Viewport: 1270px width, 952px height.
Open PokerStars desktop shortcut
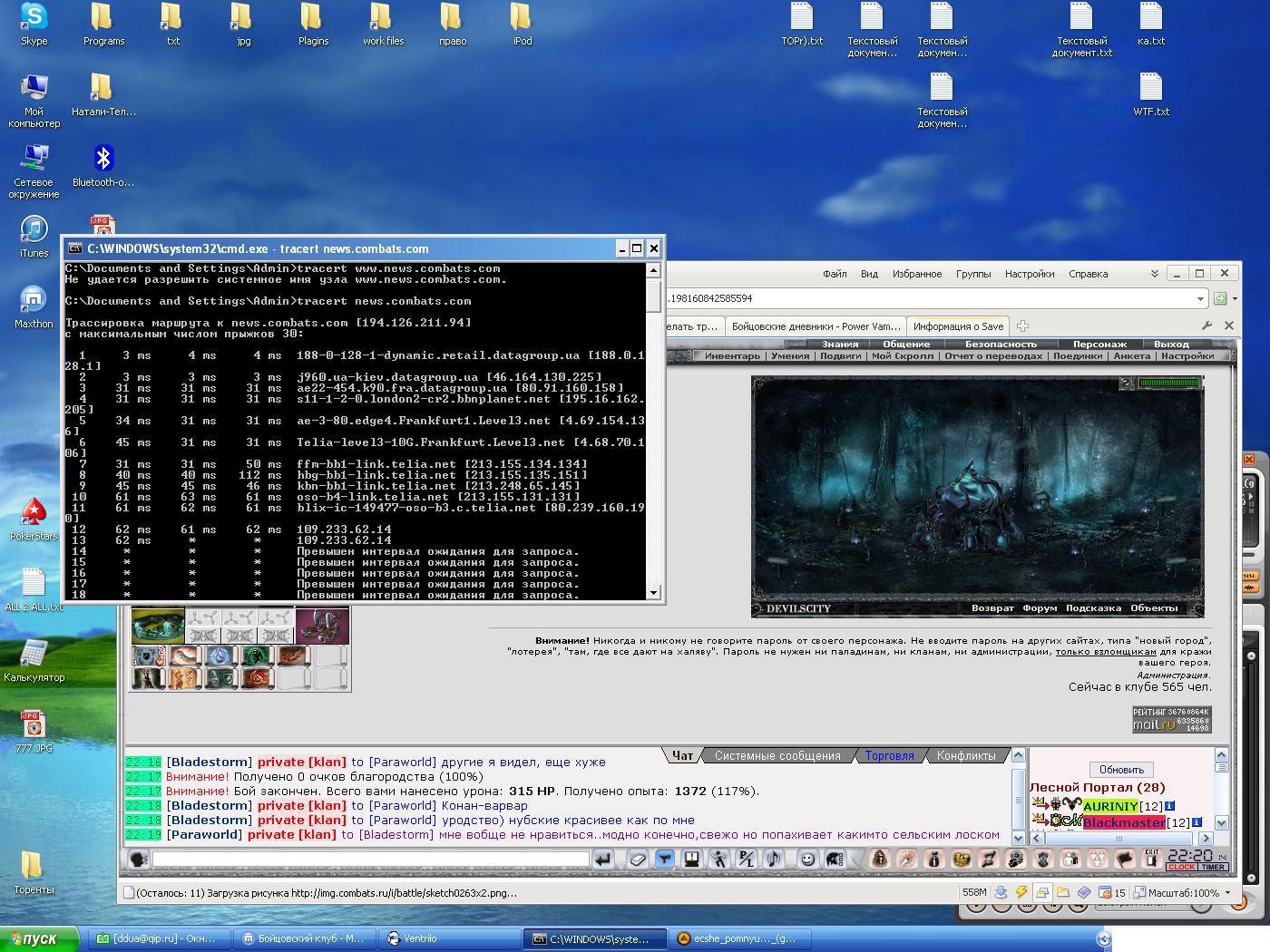(34, 520)
